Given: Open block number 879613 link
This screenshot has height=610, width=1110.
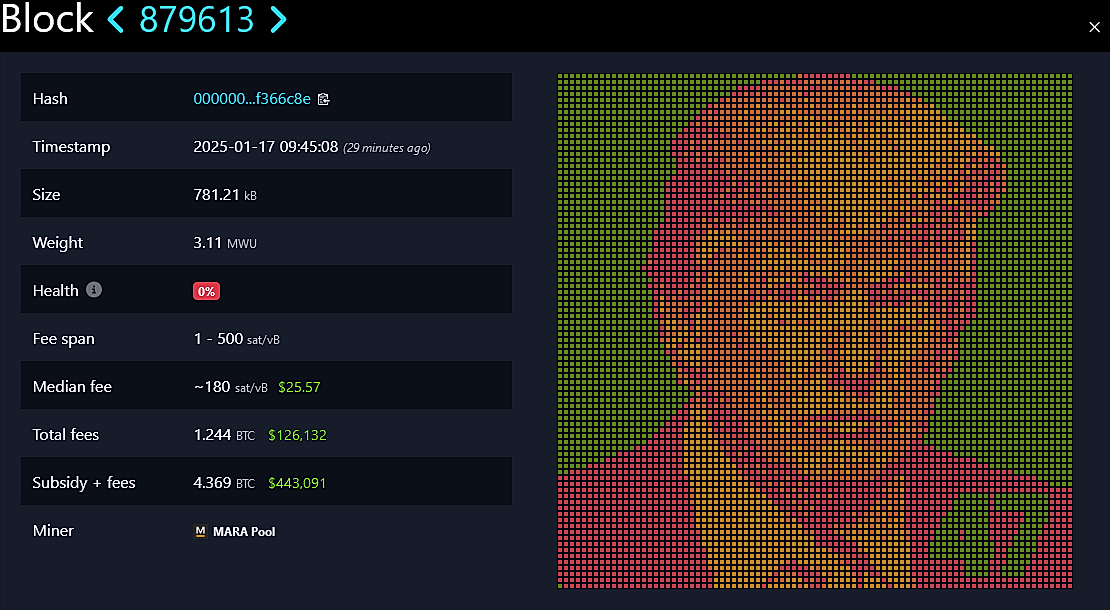Looking at the screenshot, I should (196, 19).
